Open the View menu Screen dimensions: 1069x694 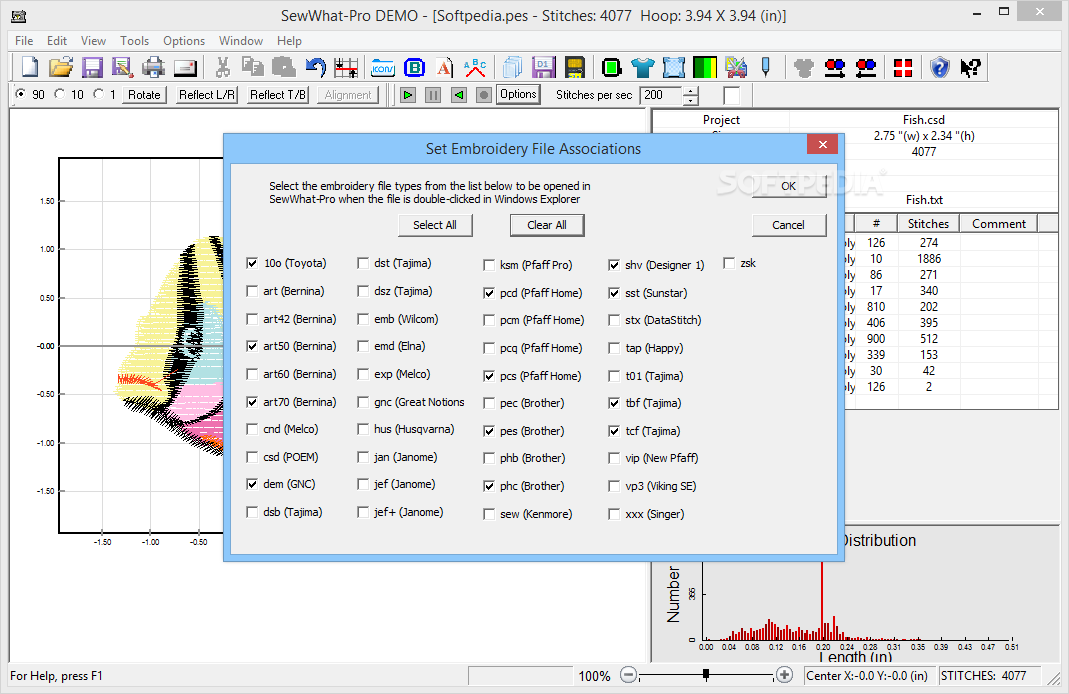pyautogui.click(x=93, y=41)
